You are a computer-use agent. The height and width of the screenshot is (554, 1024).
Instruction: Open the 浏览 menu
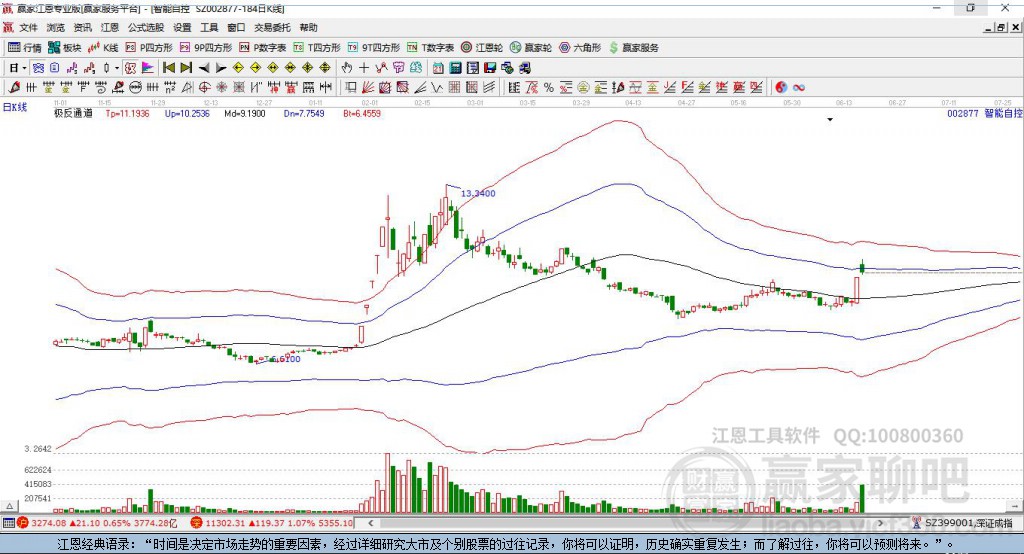(x=56, y=27)
